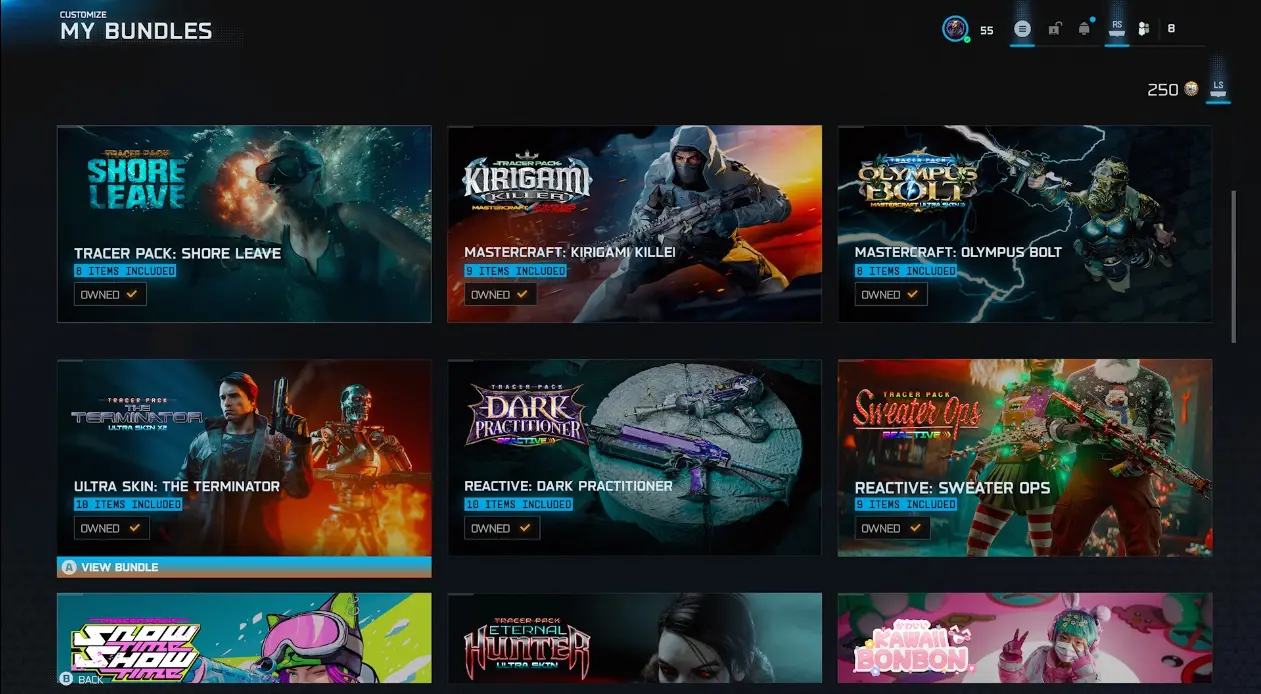Go Back using the bottom prompt
Image resolution: width=1261 pixels, height=694 pixels.
(x=81, y=679)
